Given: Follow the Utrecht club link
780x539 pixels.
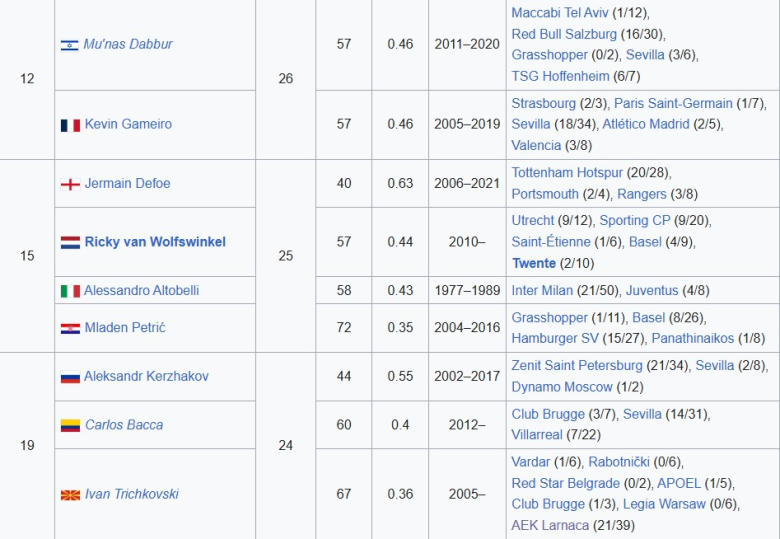Looking at the screenshot, I should [x=532, y=220].
